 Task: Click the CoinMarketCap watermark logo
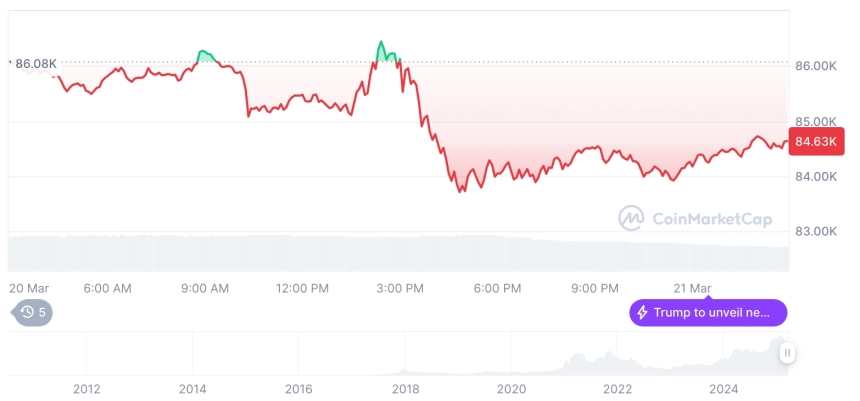pyautogui.click(x=631, y=218)
